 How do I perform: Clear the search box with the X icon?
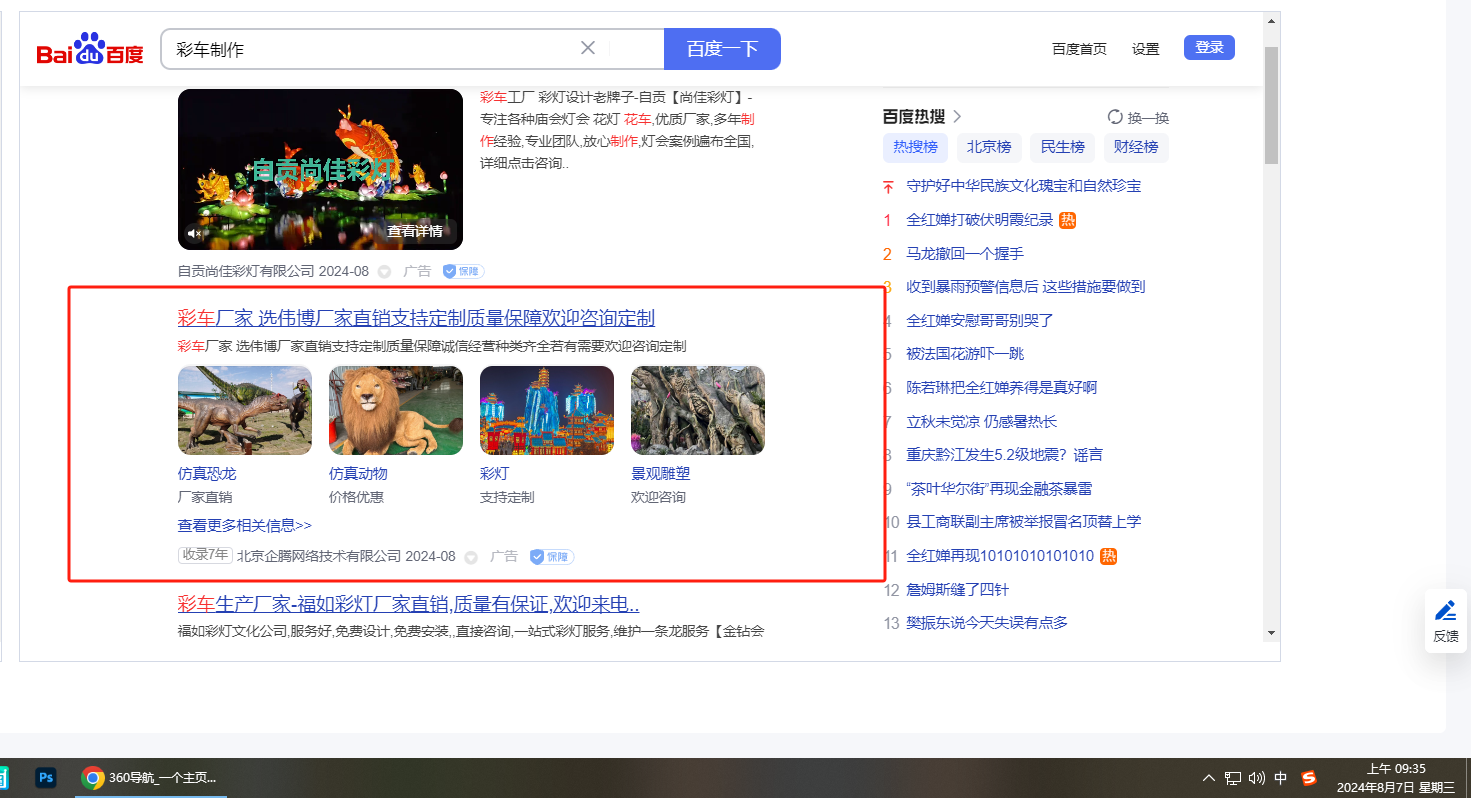588,48
